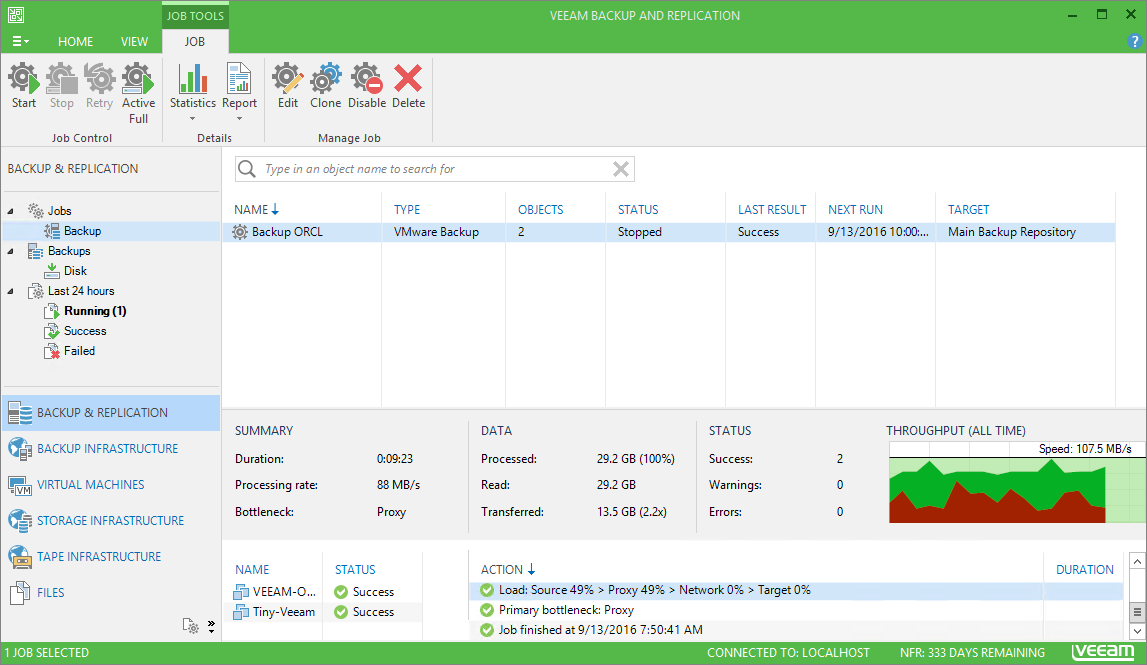Open the Backup Infrastructure view
Screen dimensions: 1147x665
(x=107, y=449)
